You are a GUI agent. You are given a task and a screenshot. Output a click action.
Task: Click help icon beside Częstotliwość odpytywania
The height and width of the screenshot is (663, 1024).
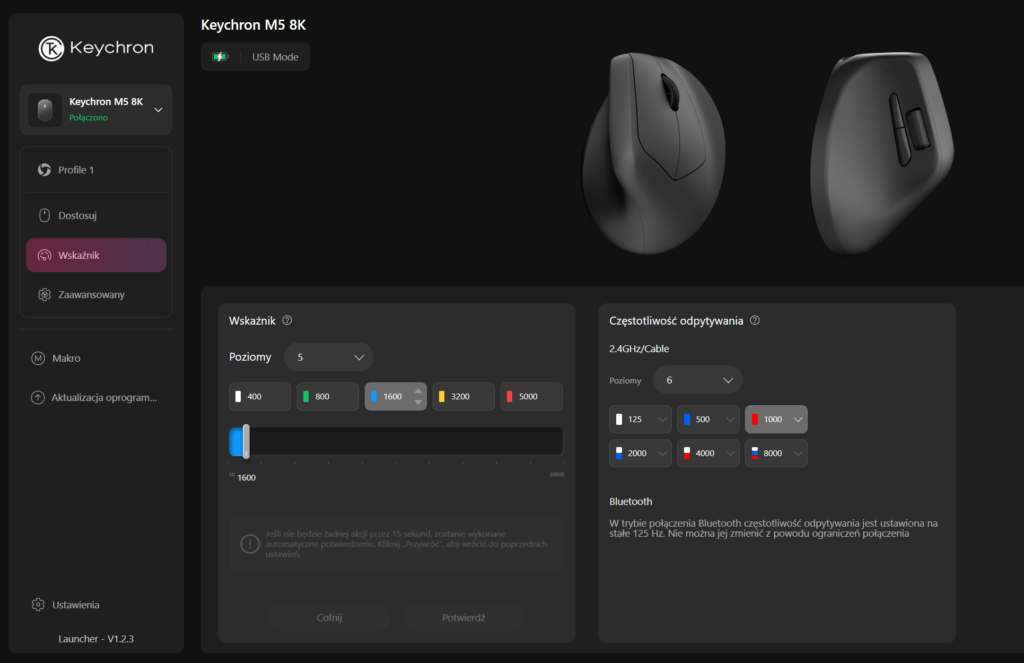[754, 321]
